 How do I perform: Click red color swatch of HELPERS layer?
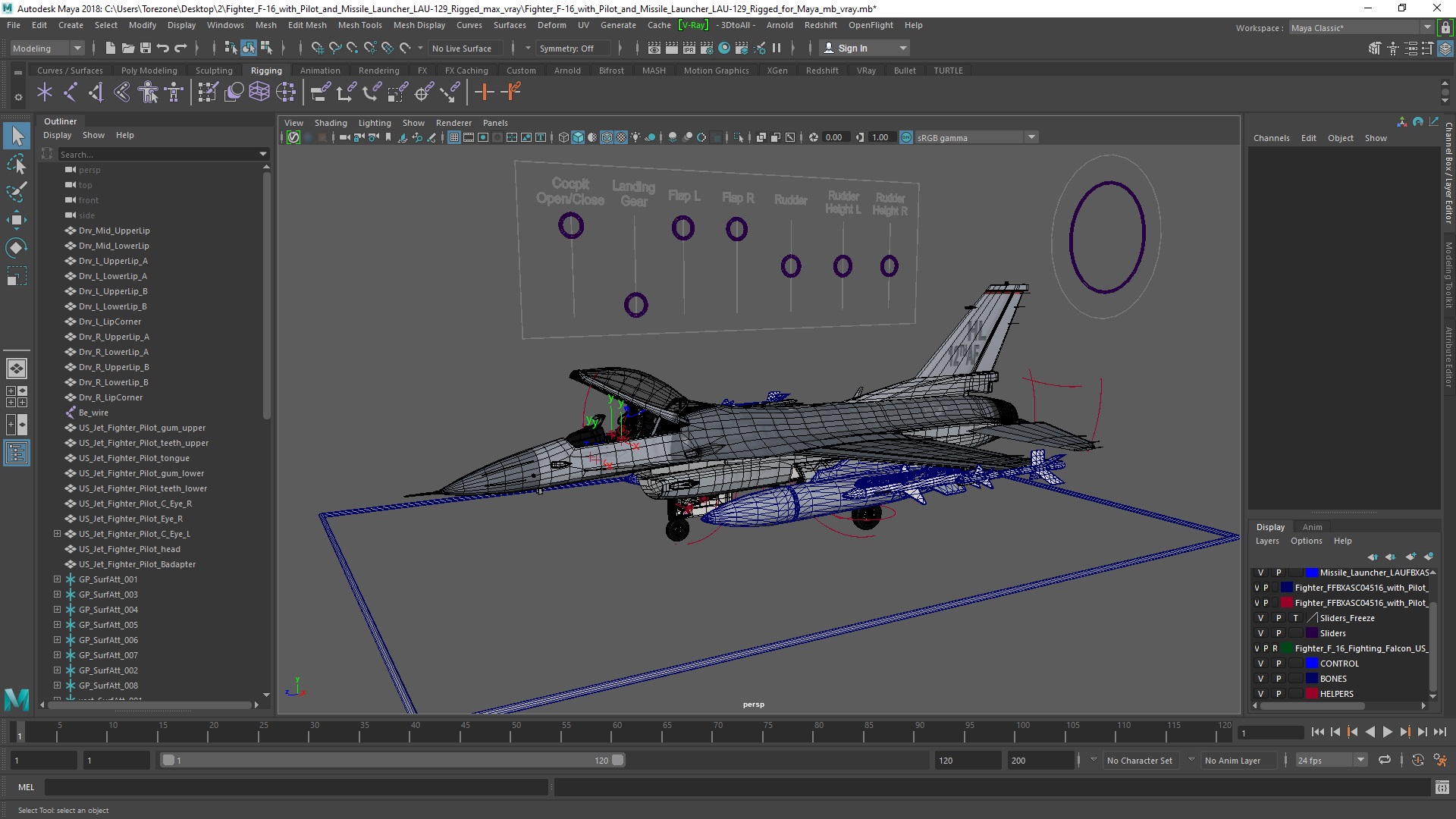[1311, 694]
